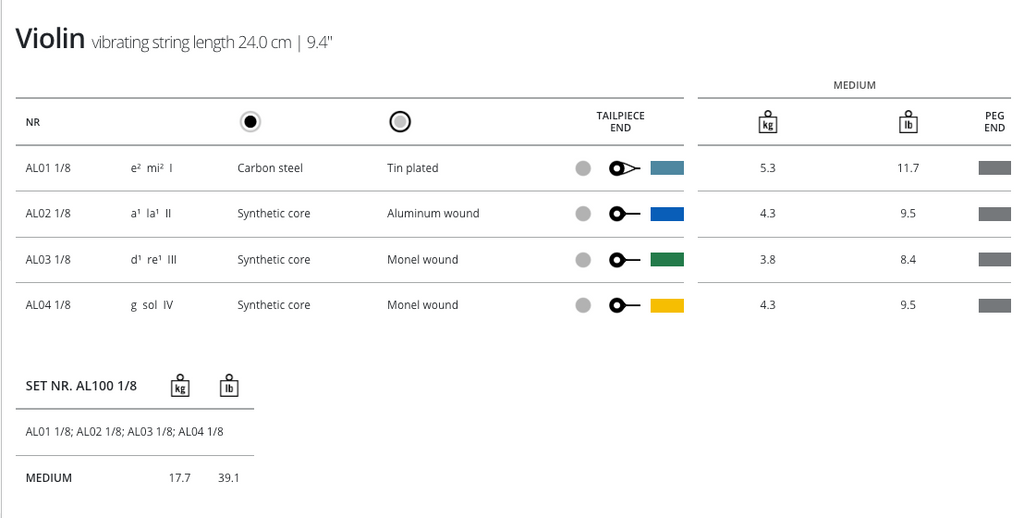1024x518 pixels.
Task: Click the TAILPIECE END column header
Action: click(x=620, y=121)
